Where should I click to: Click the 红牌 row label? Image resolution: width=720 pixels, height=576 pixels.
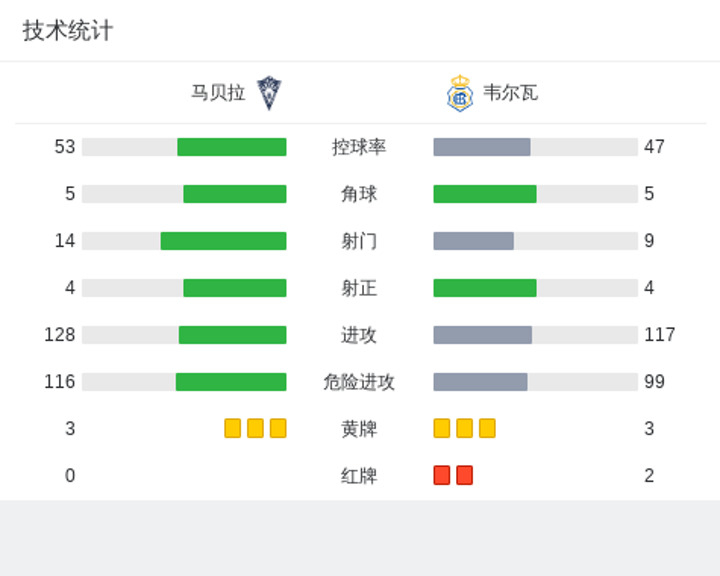[x=359, y=475]
